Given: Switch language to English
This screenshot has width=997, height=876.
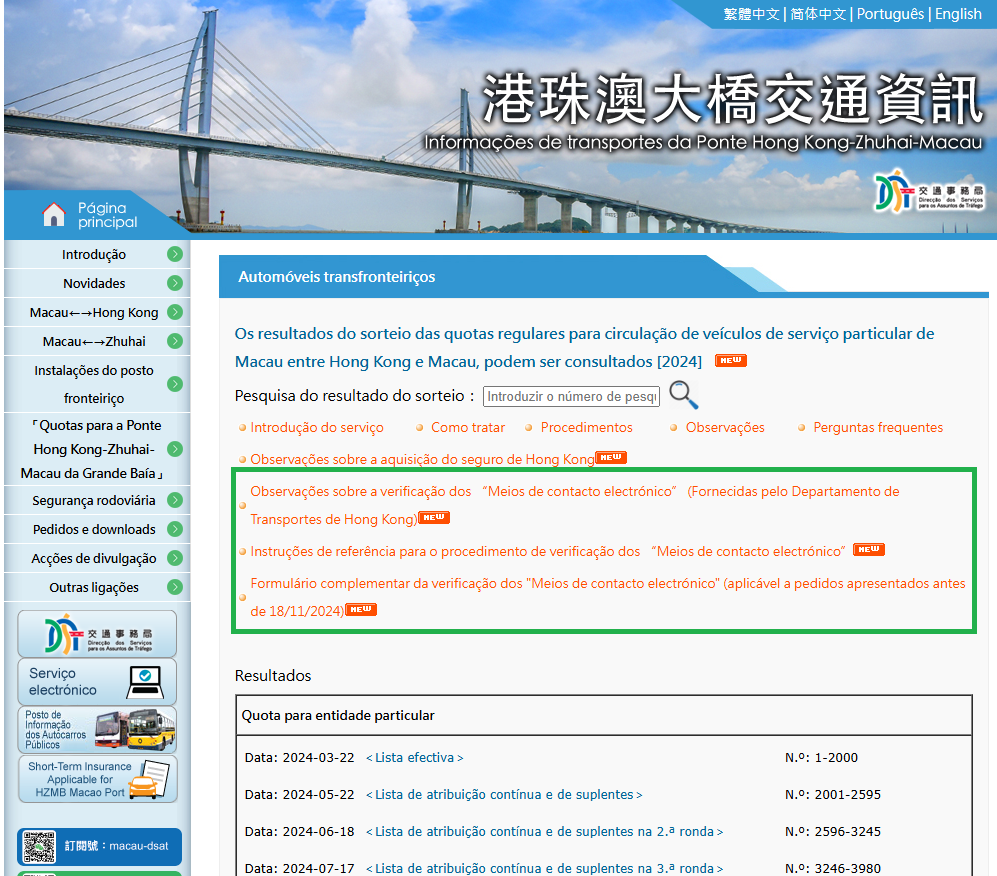Looking at the screenshot, I should (x=958, y=14).
